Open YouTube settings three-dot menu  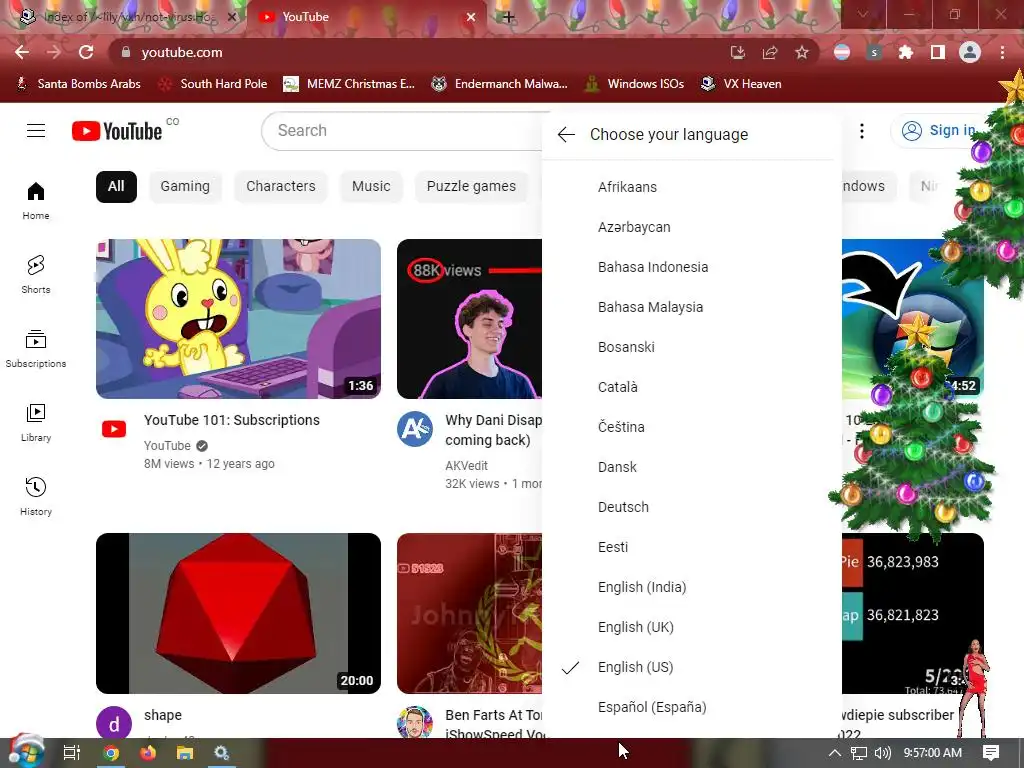pos(862,131)
